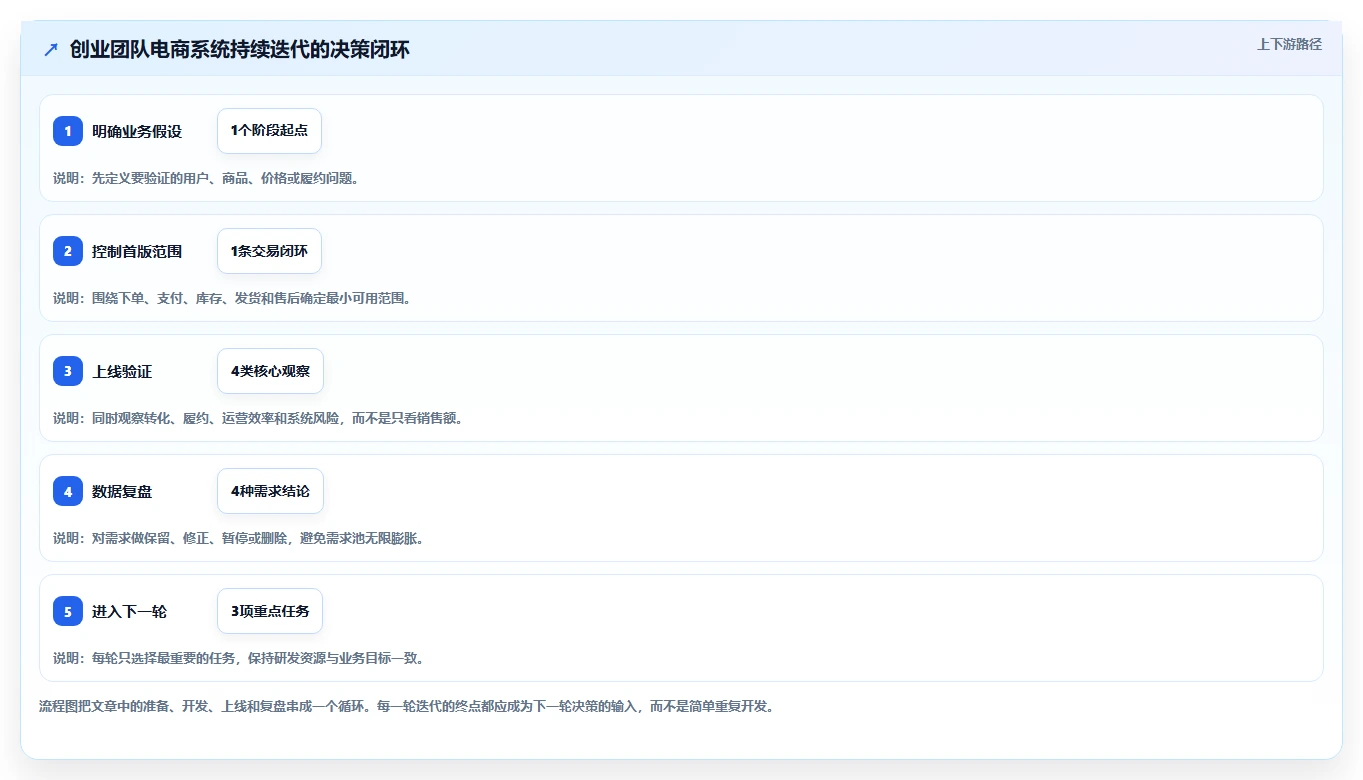The width and height of the screenshot is (1363, 780).
Task: Click step number 2 badge
Action: pos(68,251)
